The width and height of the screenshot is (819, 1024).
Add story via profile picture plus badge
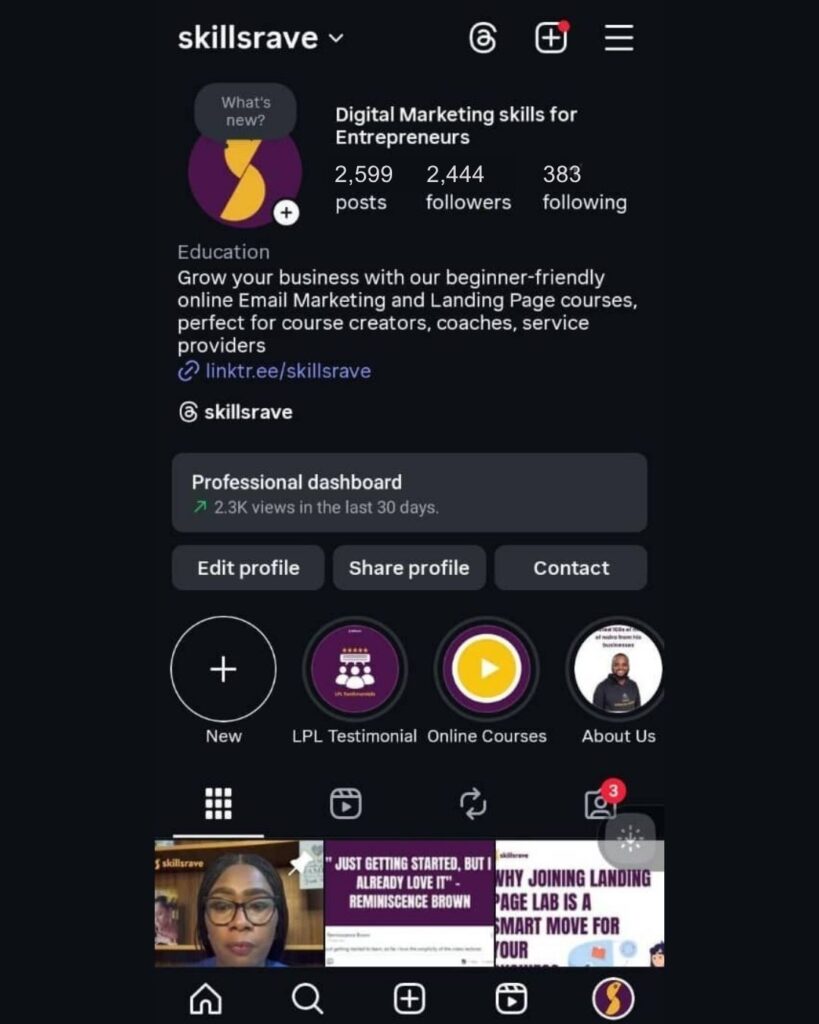pos(286,212)
